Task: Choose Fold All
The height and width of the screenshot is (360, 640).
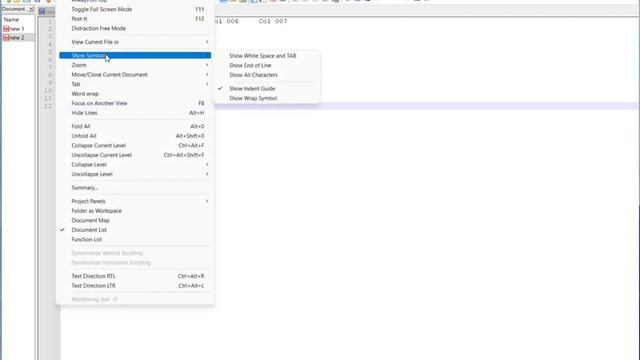Action: pos(135,127)
